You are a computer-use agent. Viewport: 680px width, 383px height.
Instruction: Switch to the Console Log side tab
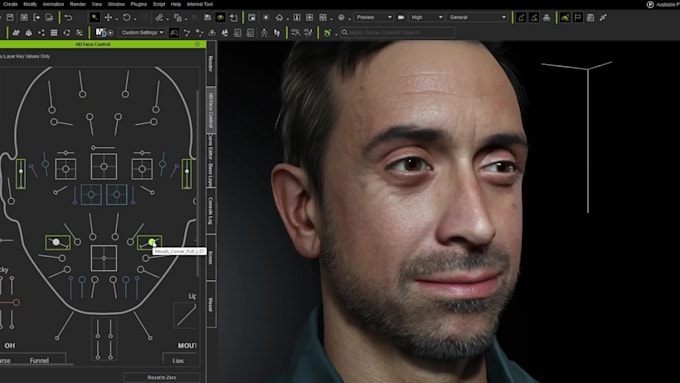click(x=211, y=211)
